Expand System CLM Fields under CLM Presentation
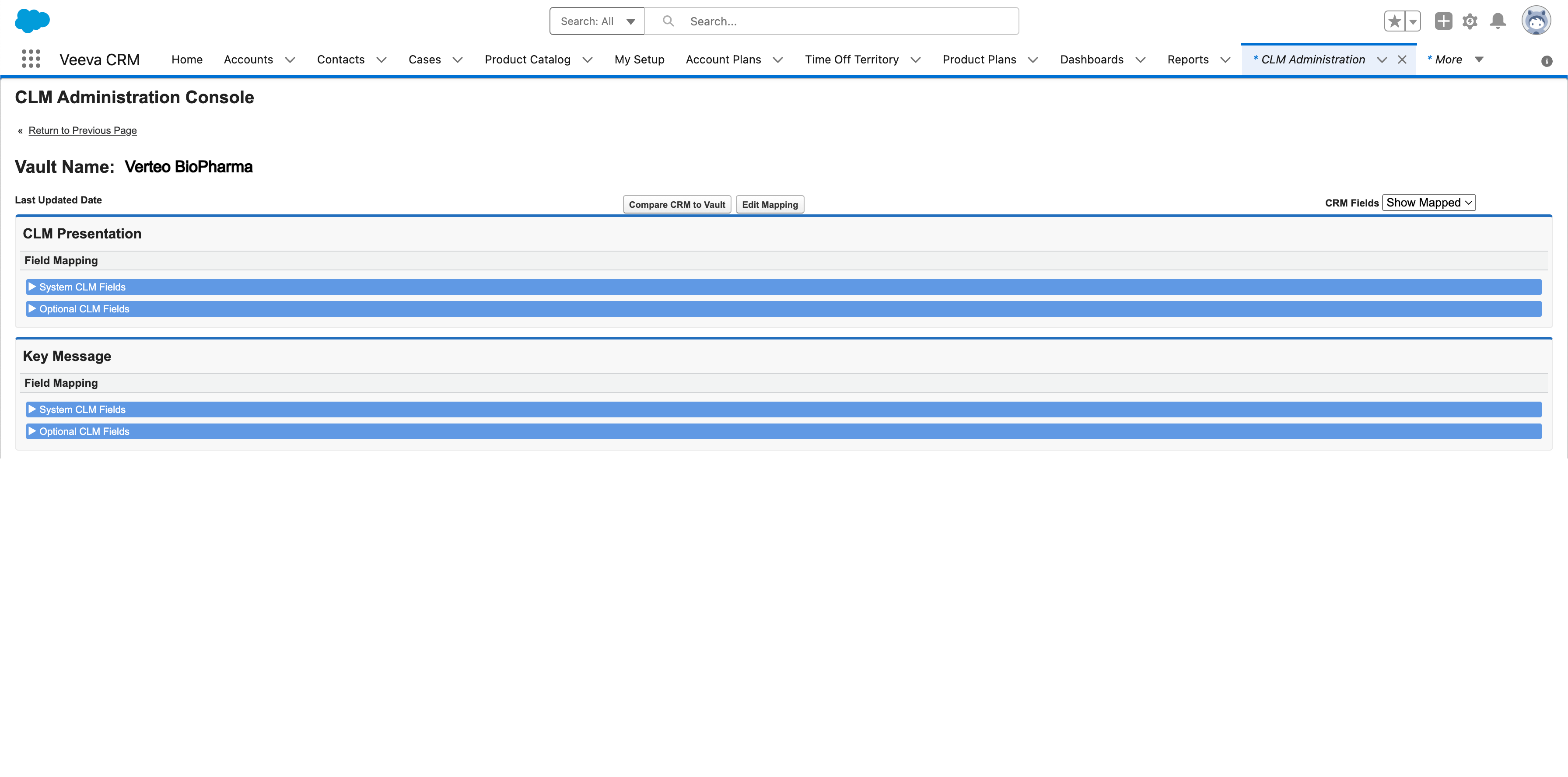The height and width of the screenshot is (777, 1568). tap(82, 287)
